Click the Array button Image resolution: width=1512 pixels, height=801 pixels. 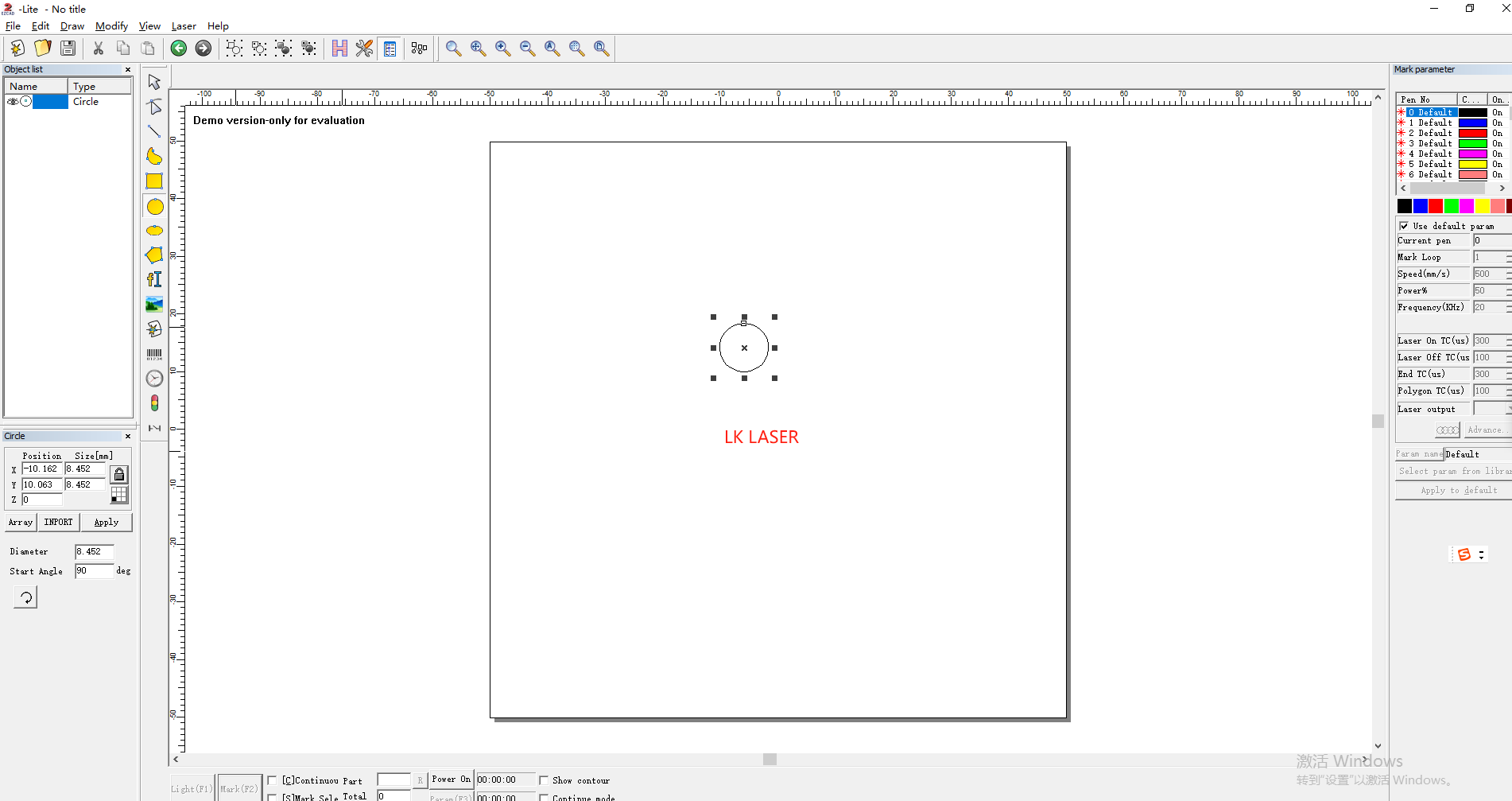pos(21,523)
